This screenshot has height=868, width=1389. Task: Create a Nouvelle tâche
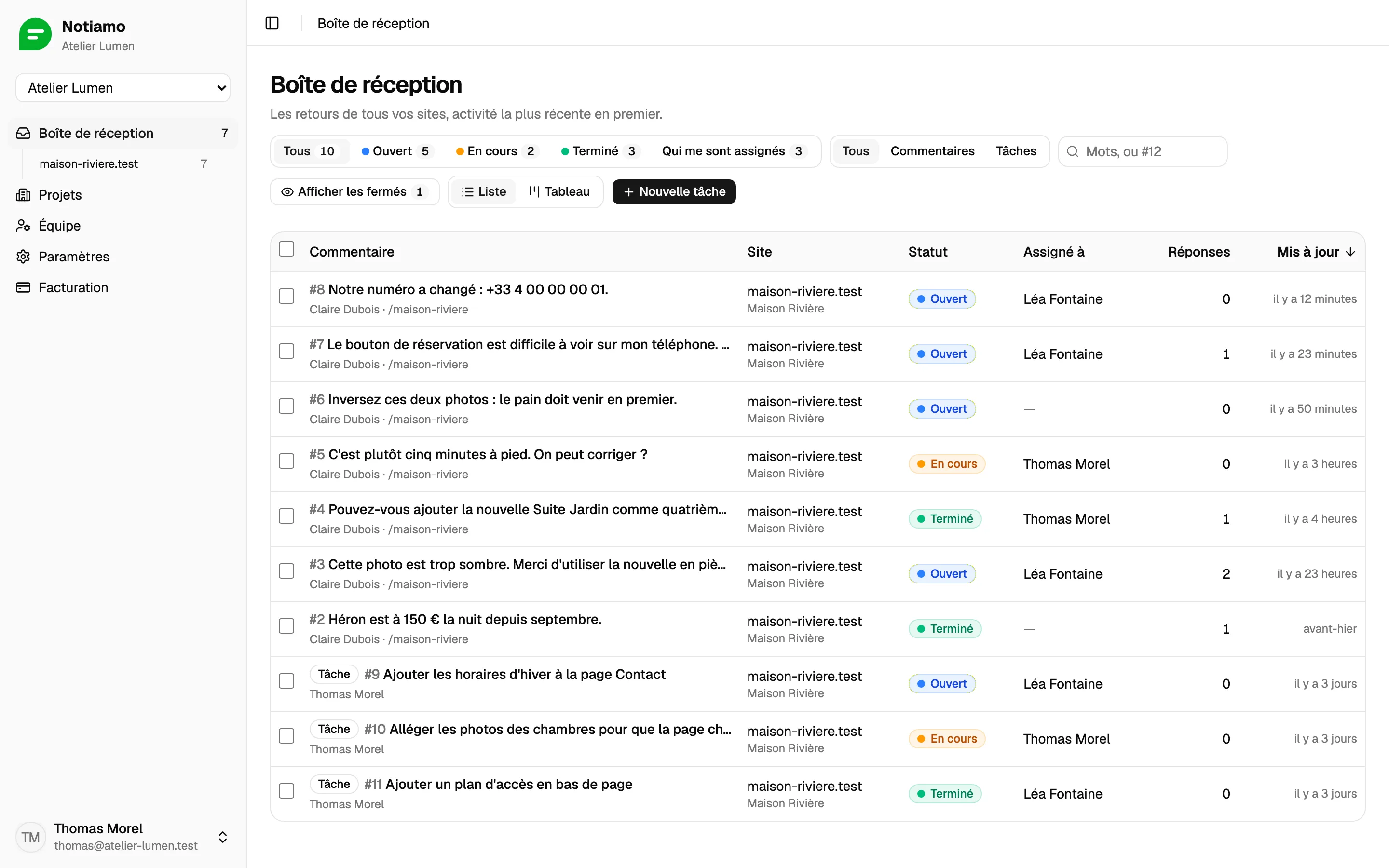click(x=674, y=192)
